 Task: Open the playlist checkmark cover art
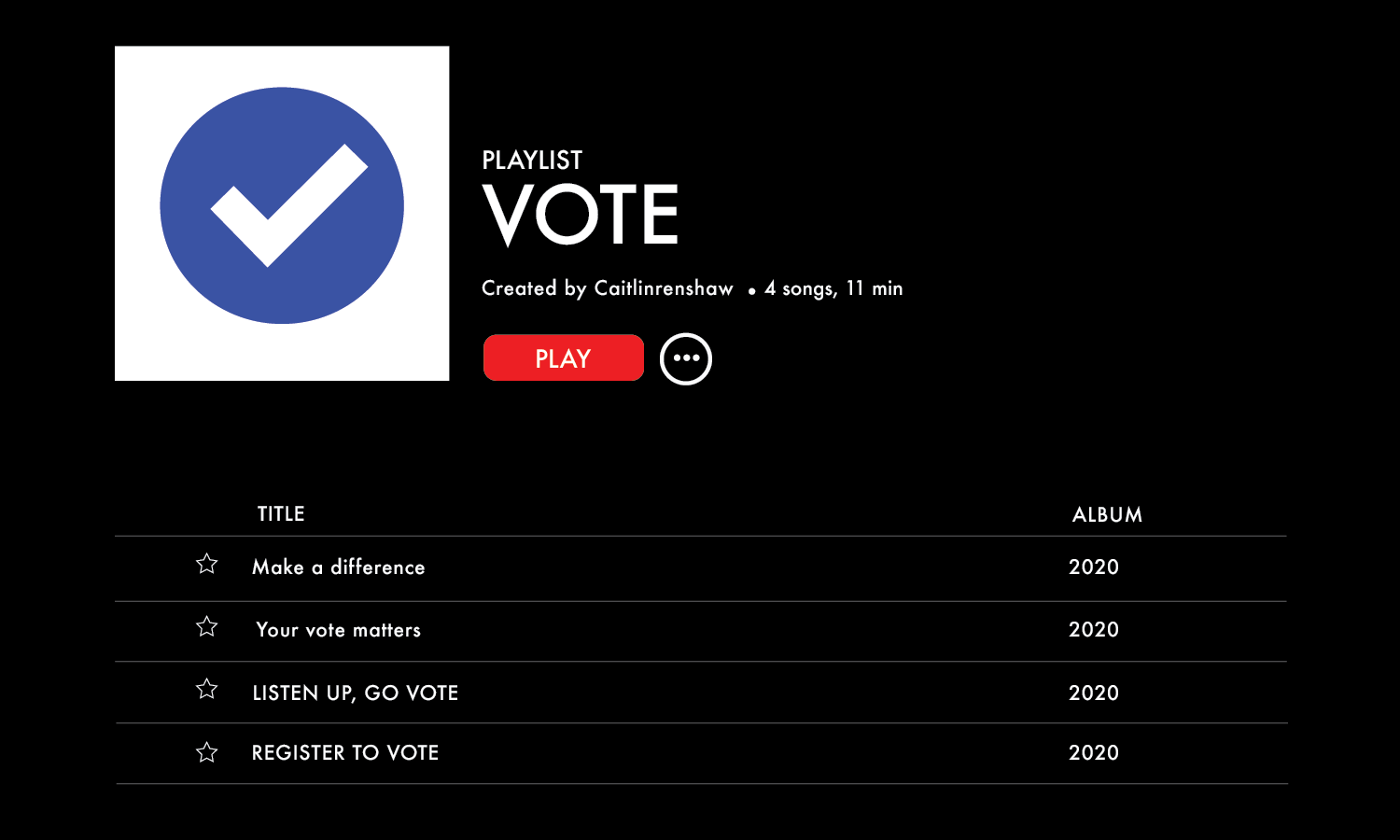point(282,214)
